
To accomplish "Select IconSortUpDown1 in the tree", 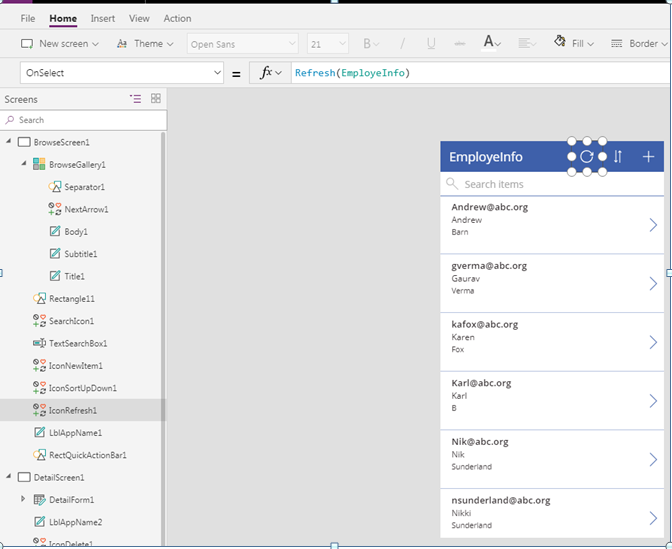I will coord(82,388).
